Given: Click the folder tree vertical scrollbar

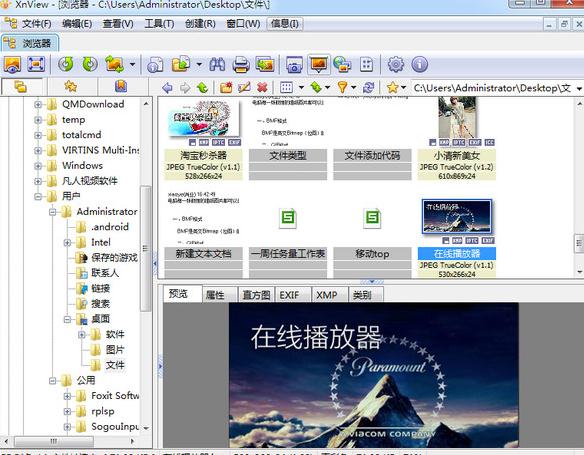Looking at the screenshot, I should (146, 248).
